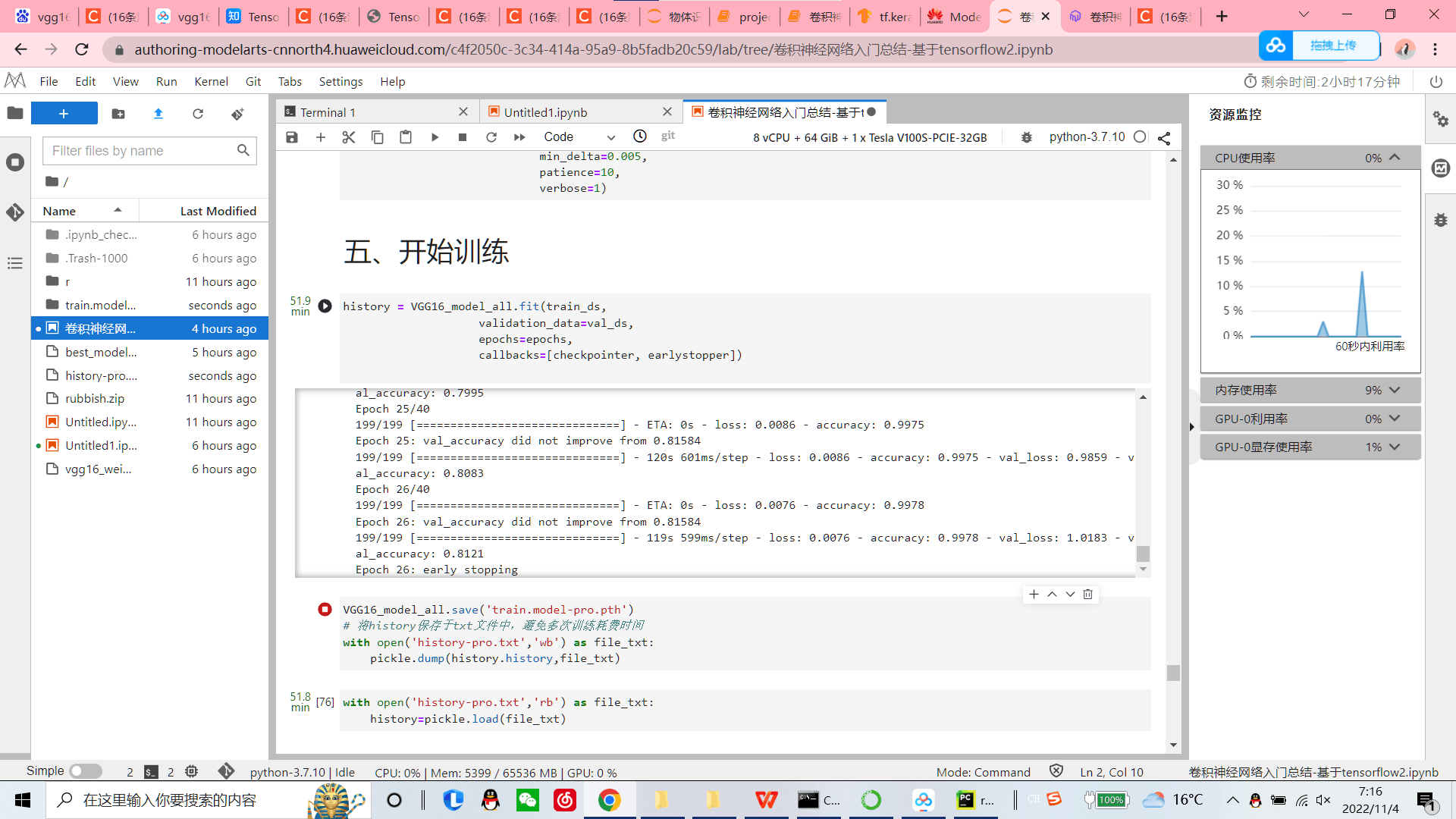Viewport: 1456px width, 819px height.
Task: Interrupt the kernel with the stop icon
Action: (463, 137)
